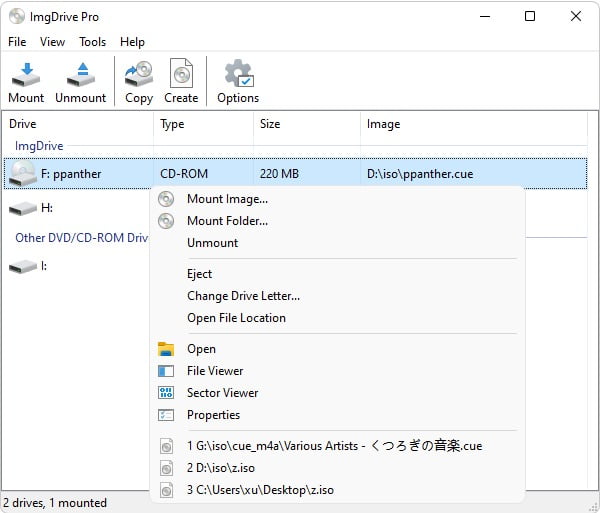This screenshot has height=513, width=600.
Task: Select the F: ppanther drive row
Action: (295, 174)
